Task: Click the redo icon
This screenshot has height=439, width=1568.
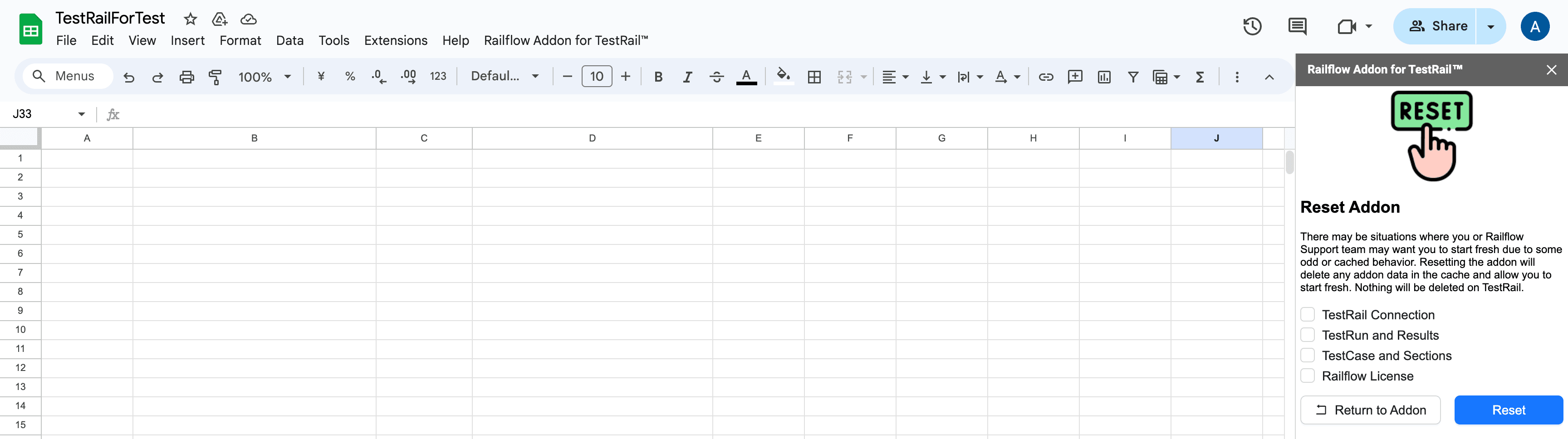Action: (x=157, y=77)
